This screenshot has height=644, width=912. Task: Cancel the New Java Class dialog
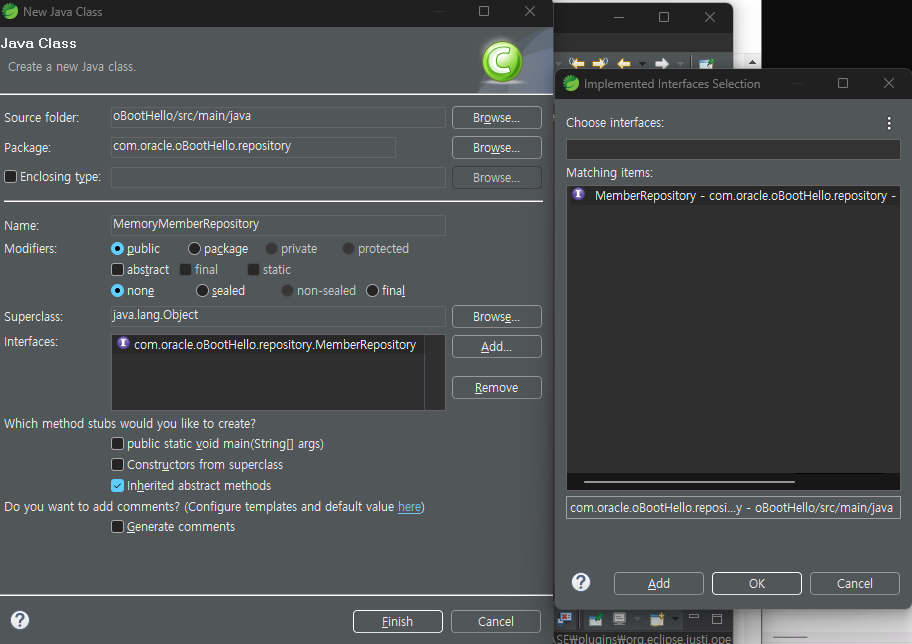coord(496,621)
